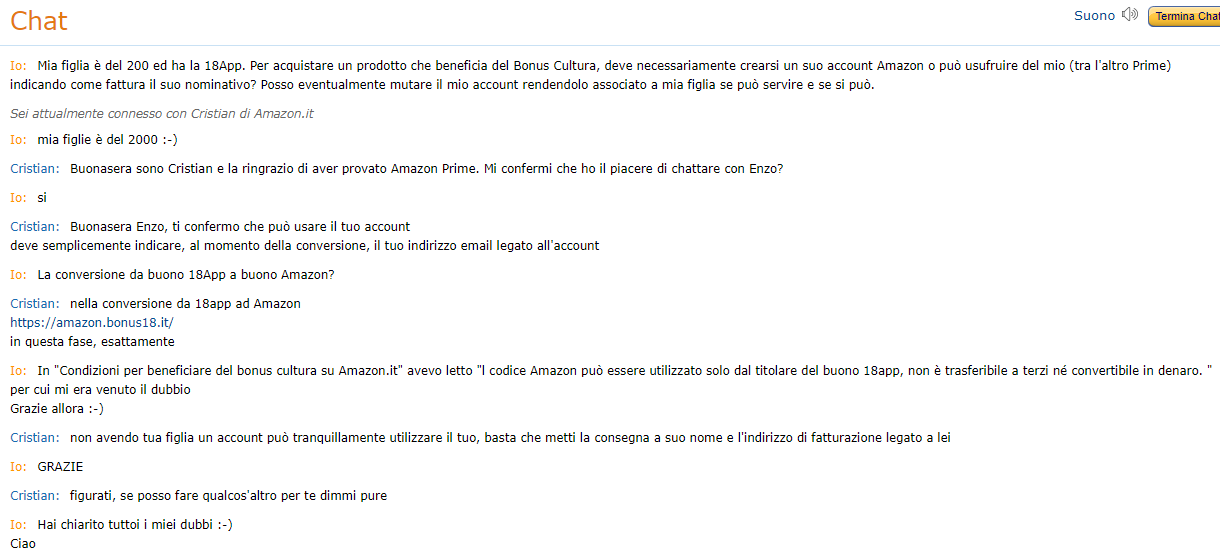Click the uppercase 'GRAZIE' message
This screenshot has height=553, width=1220.
61,466
